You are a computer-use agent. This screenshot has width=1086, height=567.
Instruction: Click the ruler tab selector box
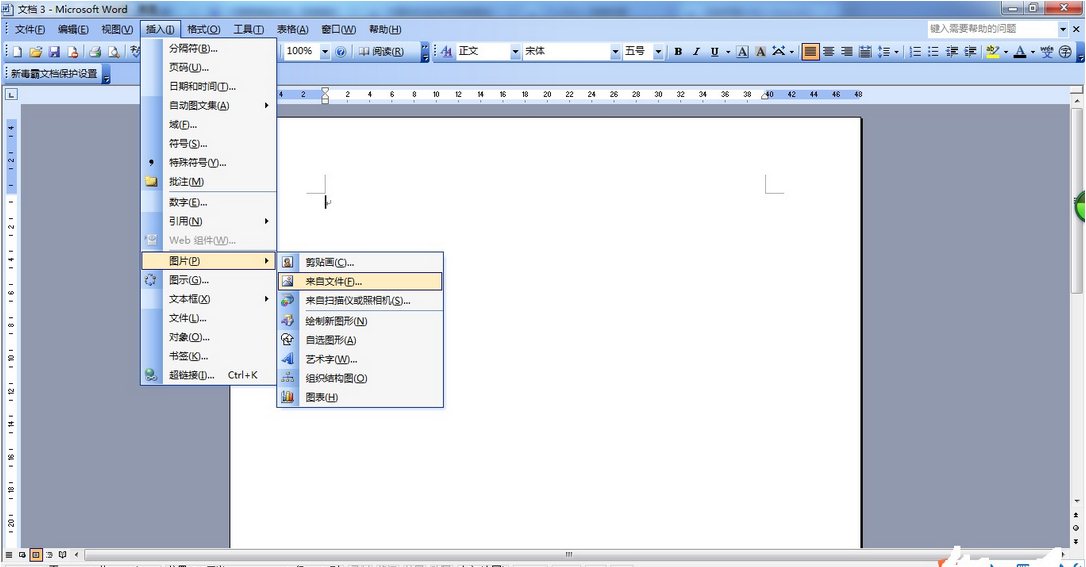[x=12, y=94]
